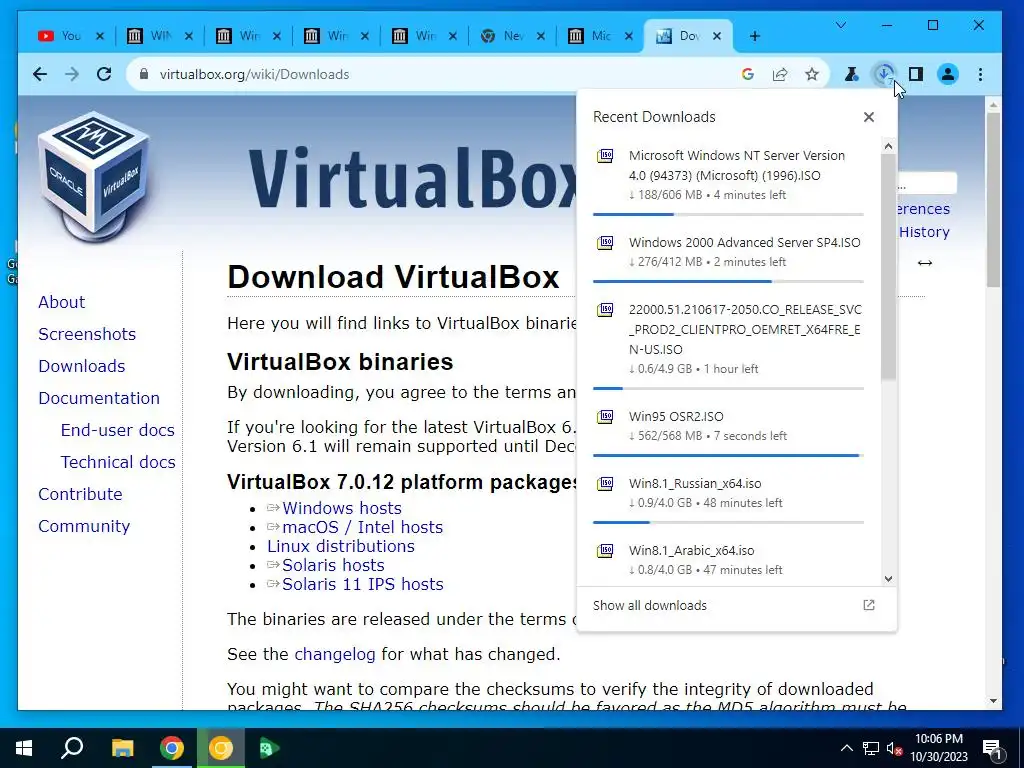This screenshot has width=1024, height=768.
Task: Open the Community link
Action: (84, 526)
